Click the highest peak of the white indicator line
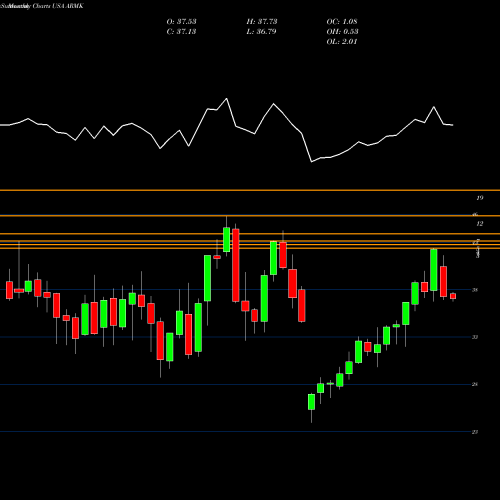 tap(227, 99)
